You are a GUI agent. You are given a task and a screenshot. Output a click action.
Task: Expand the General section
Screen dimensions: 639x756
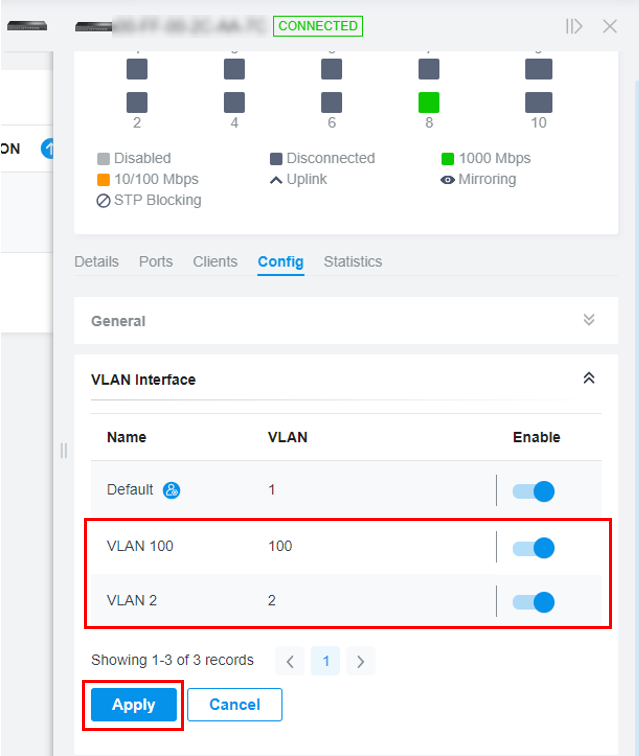tap(589, 320)
